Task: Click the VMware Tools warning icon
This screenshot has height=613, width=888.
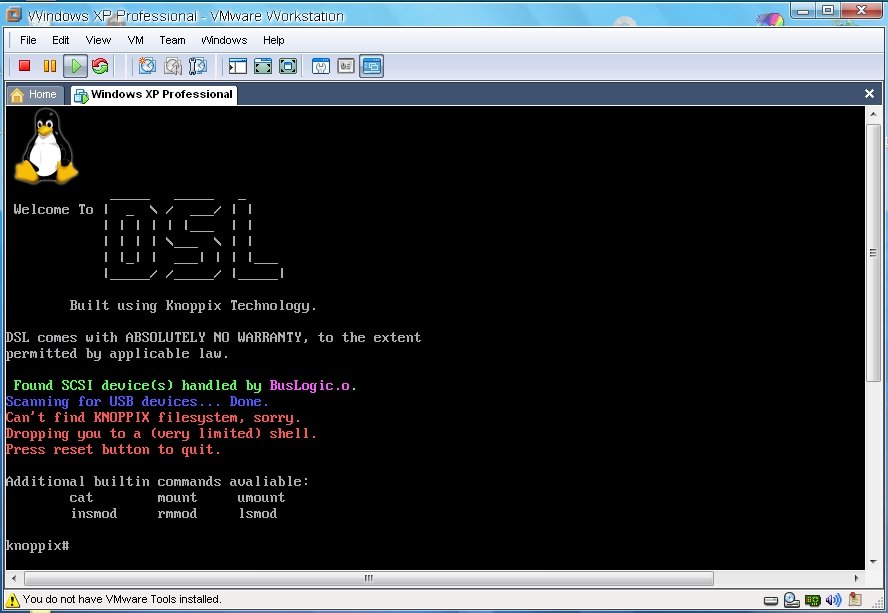Action: pyautogui.click(x=12, y=600)
